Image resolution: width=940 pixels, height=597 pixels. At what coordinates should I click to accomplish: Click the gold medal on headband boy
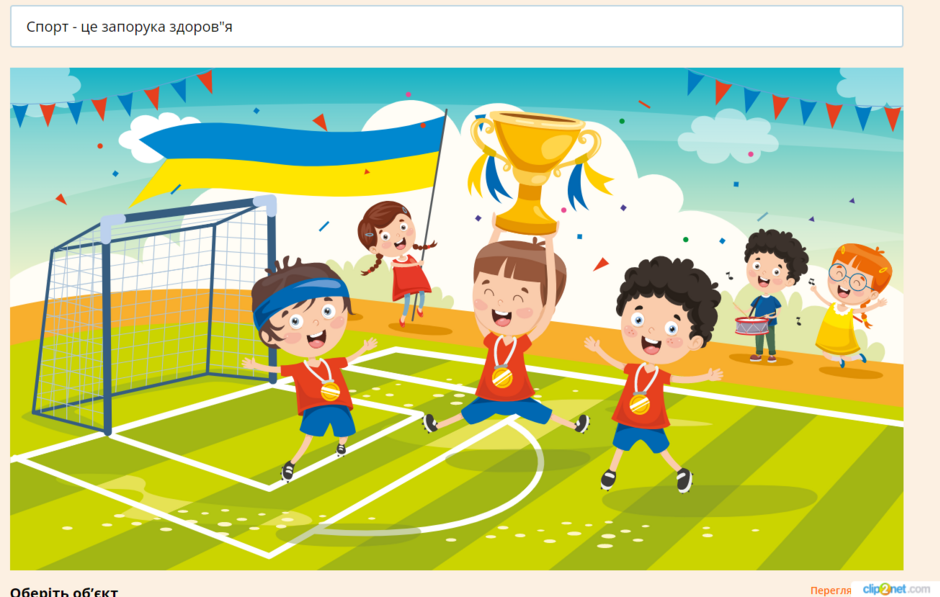point(330,391)
